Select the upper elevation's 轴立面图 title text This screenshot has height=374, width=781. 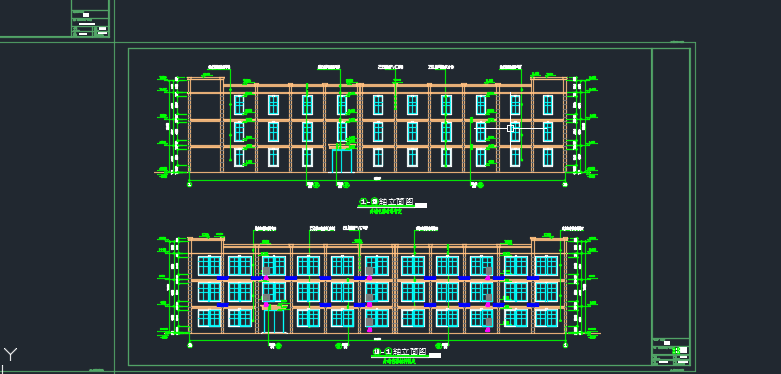pyautogui.click(x=396, y=202)
